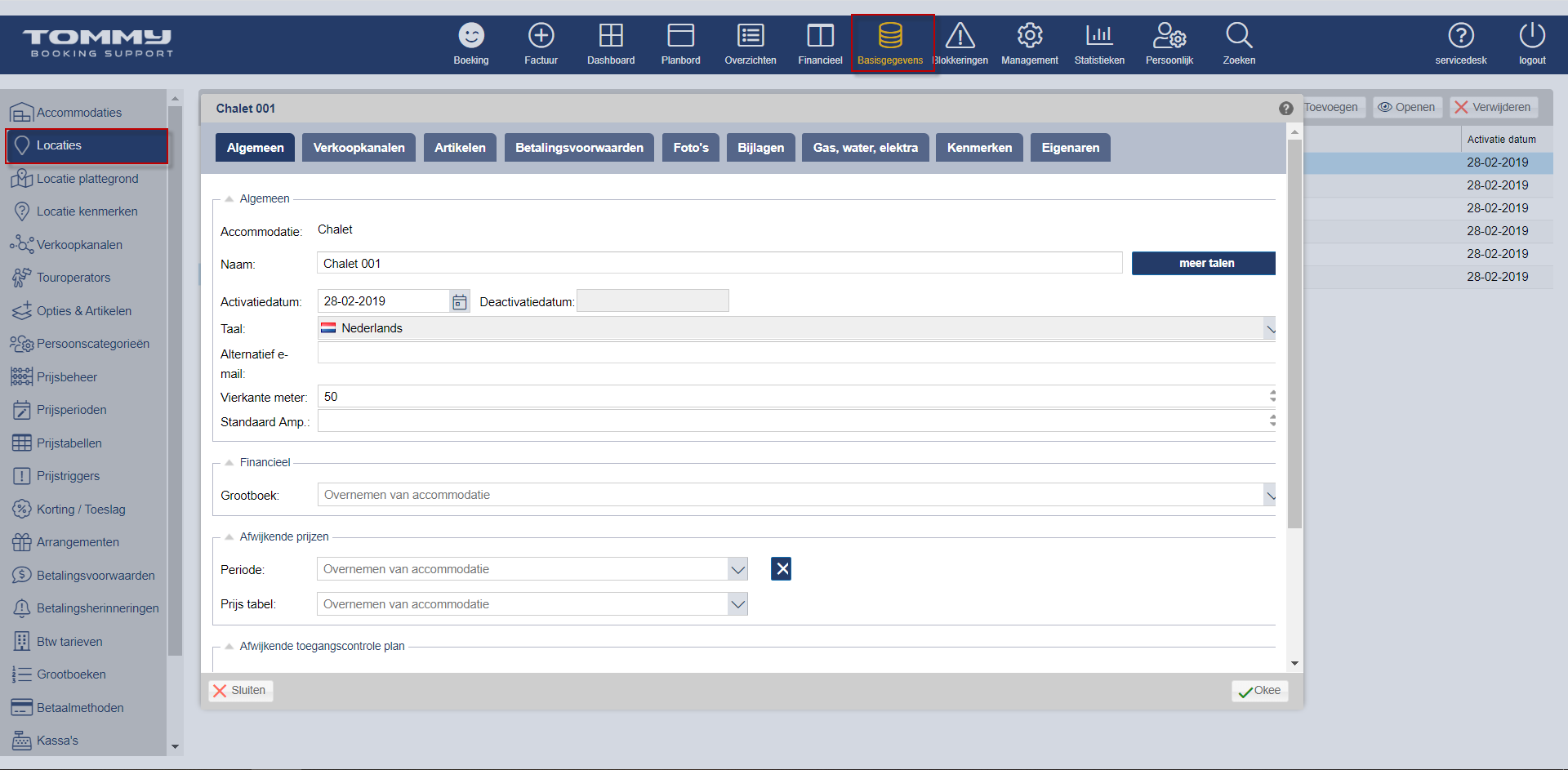Viewport: 1568px width, 770px height.
Task: Open Betaalmethoden in the sidebar
Action: click(x=85, y=708)
